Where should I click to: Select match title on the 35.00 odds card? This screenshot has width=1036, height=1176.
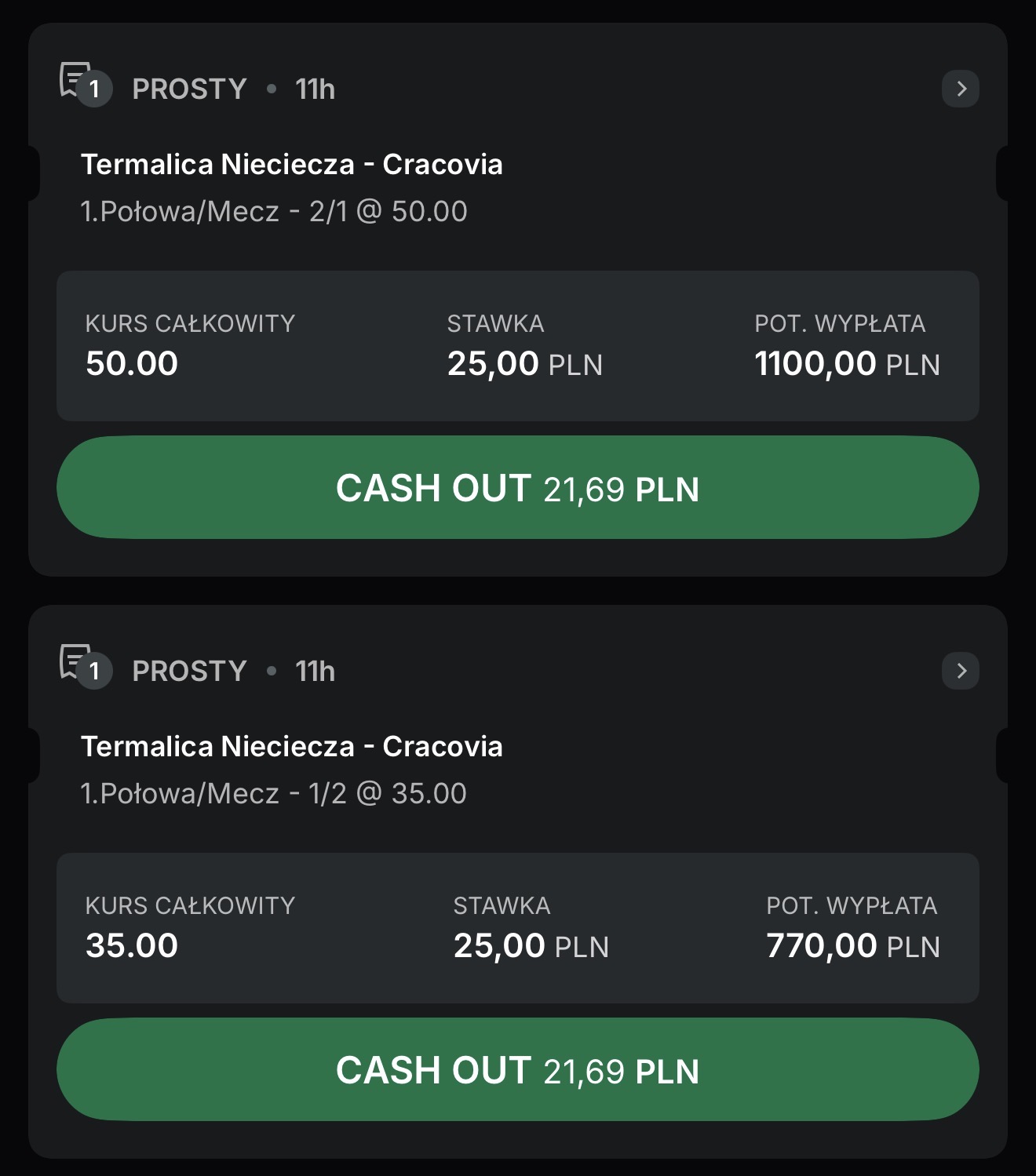click(x=291, y=747)
